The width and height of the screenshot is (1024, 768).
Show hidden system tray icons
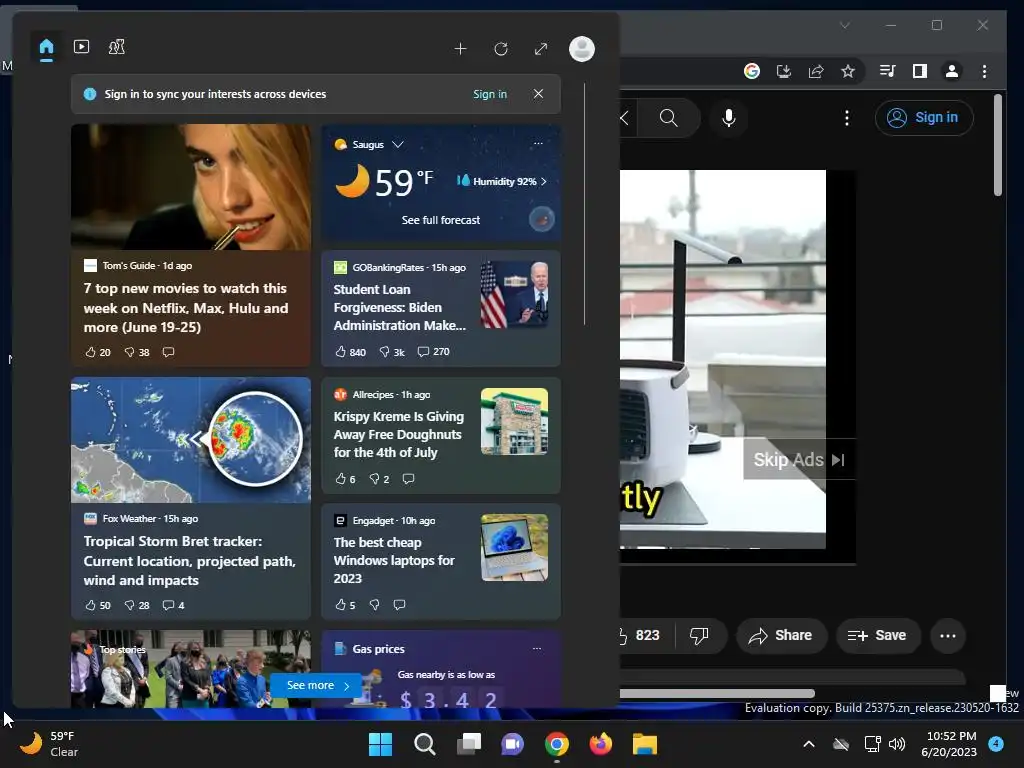808,744
